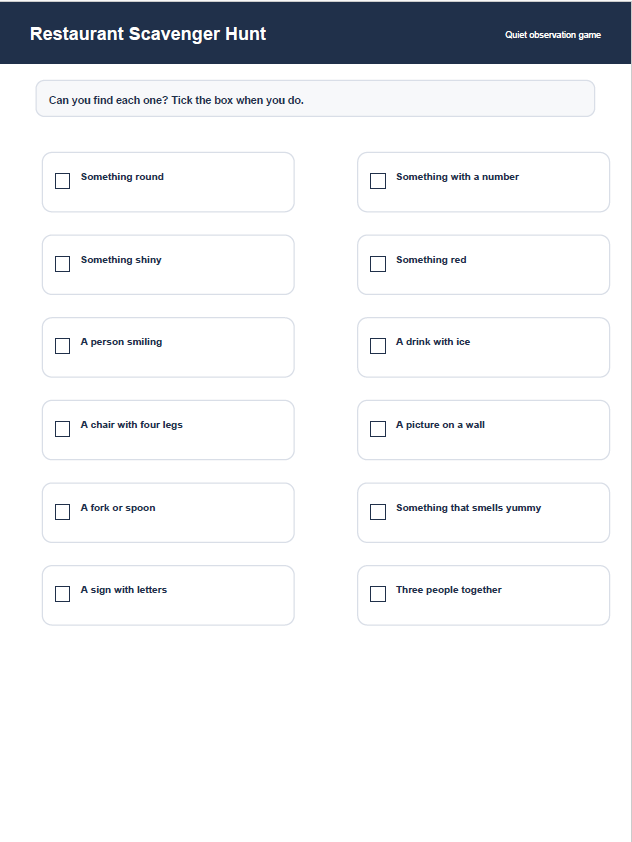
Task: Click the Something with a number label
Action: tap(457, 177)
